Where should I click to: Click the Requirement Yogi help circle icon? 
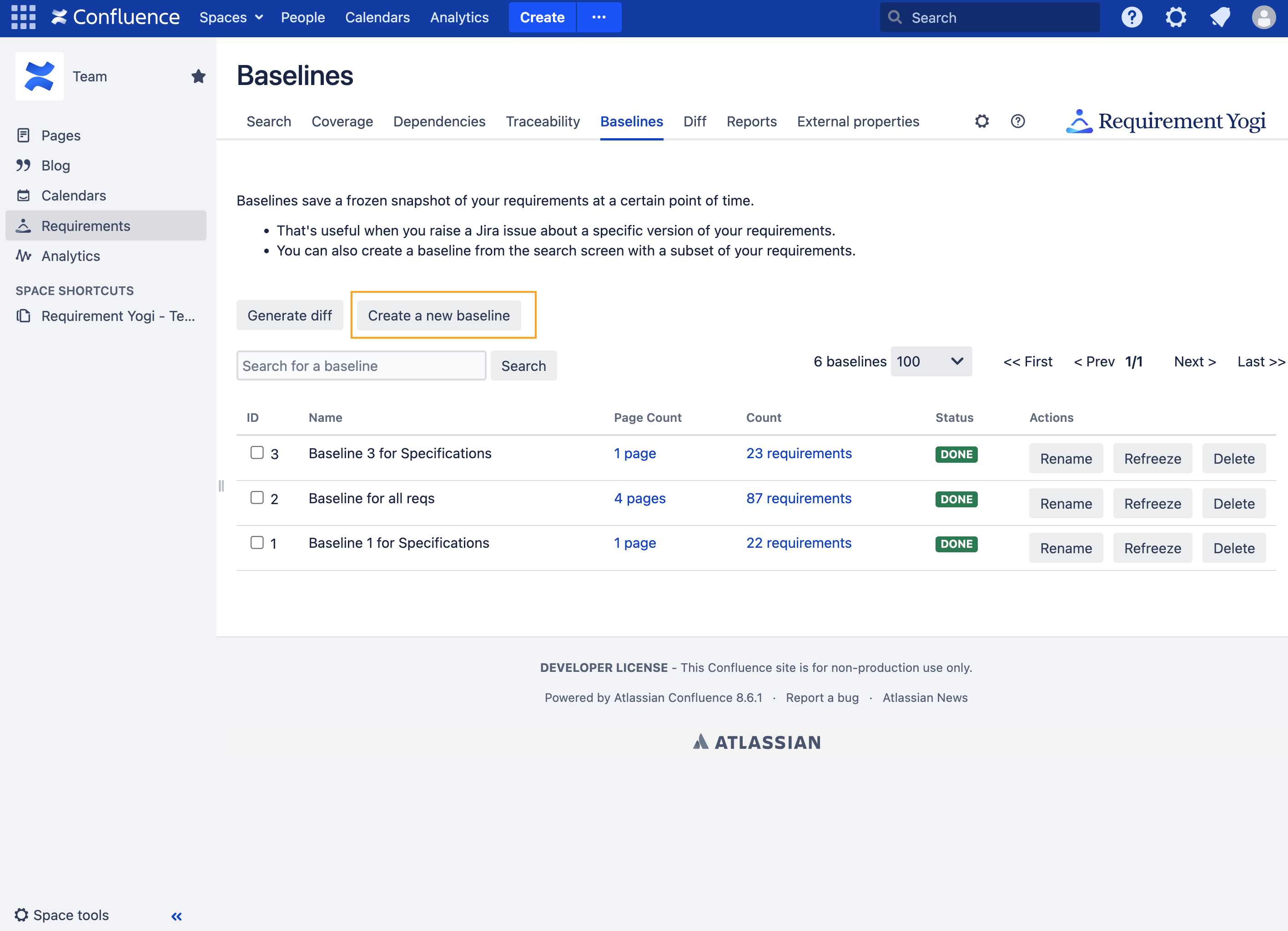point(1018,121)
